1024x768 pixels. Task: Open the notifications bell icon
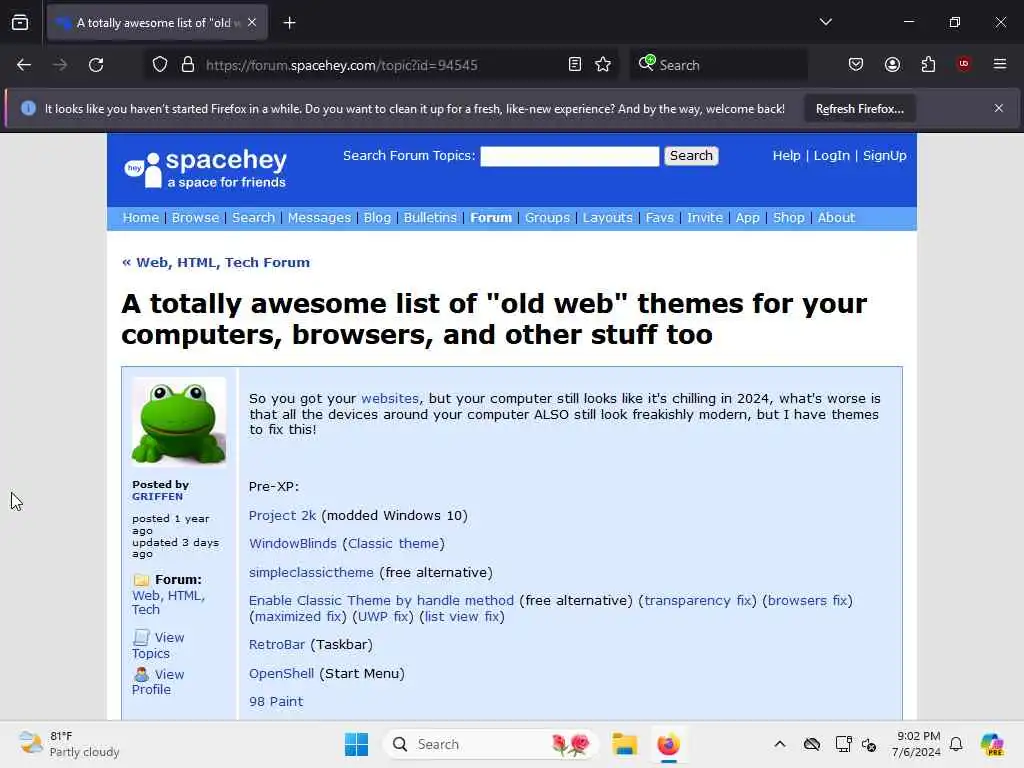tap(956, 744)
